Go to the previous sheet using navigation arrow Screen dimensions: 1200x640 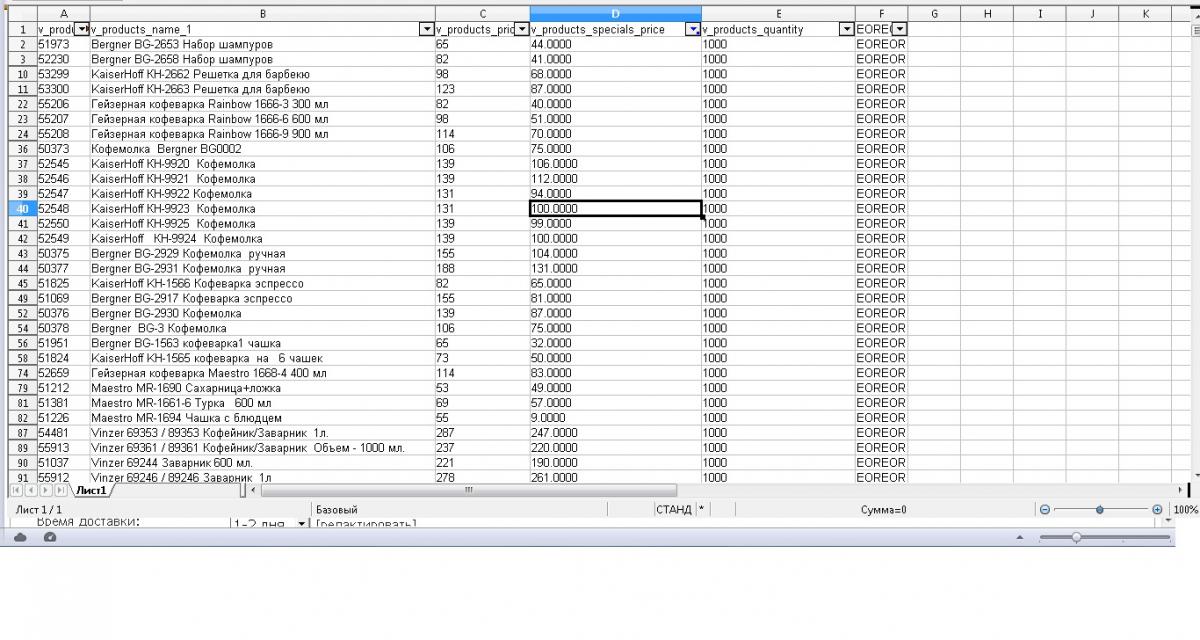point(31,491)
